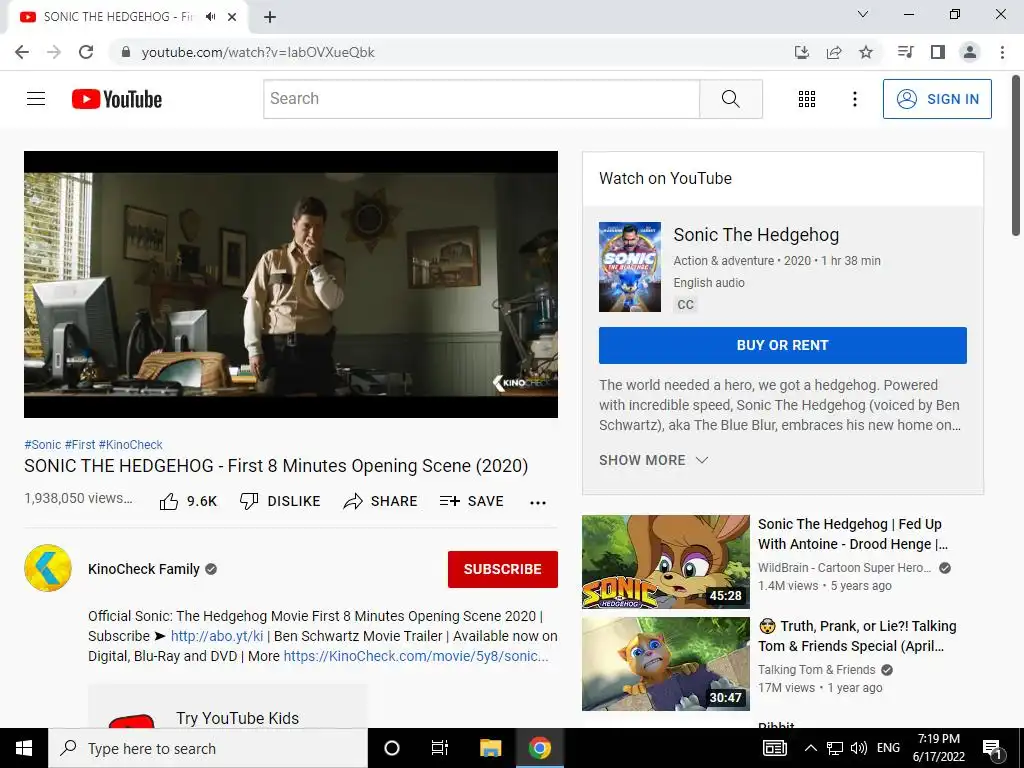Click the #KinoCheck hashtag
The image size is (1024, 768).
(x=131, y=445)
